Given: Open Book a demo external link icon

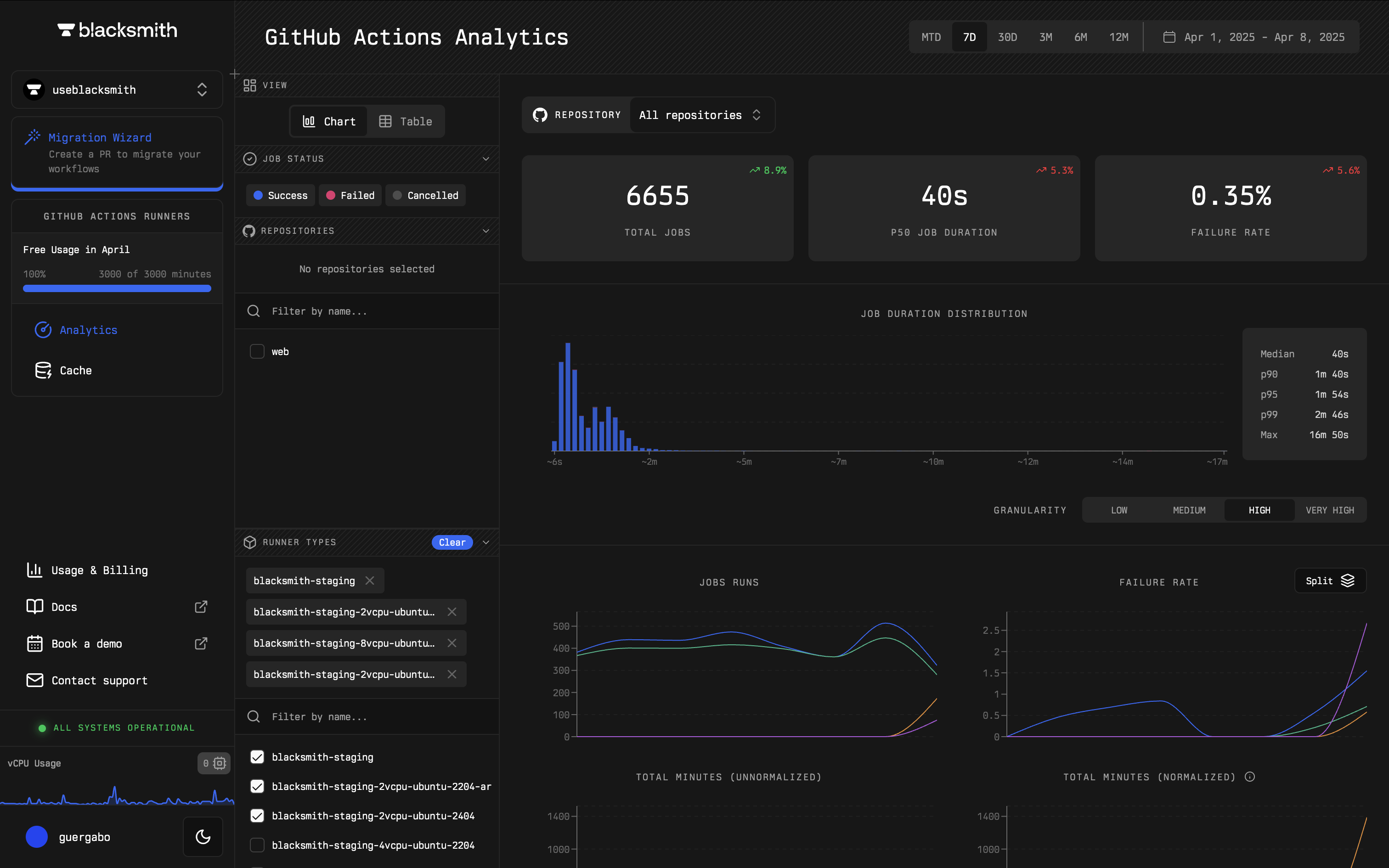Looking at the screenshot, I should 201,643.
